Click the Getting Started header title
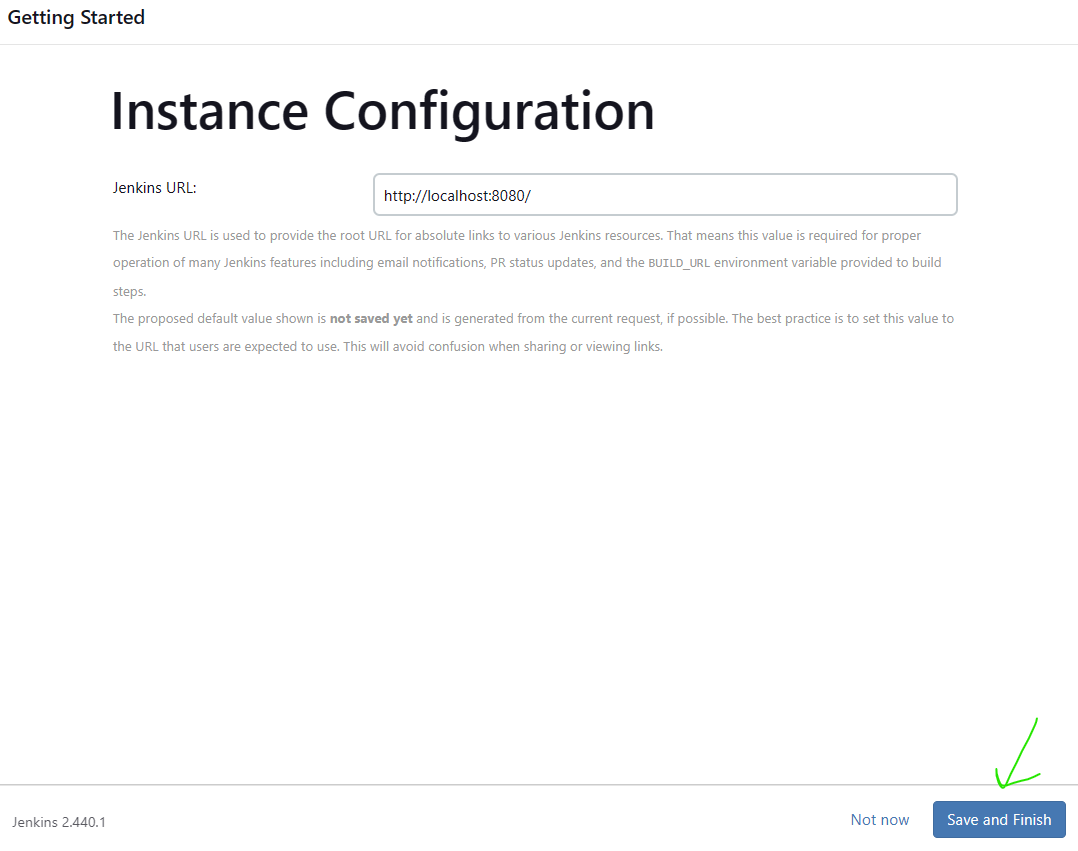1078x851 pixels. click(76, 18)
